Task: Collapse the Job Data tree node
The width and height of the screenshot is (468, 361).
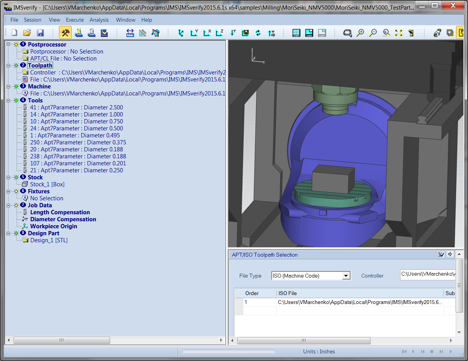Action: tap(9, 205)
